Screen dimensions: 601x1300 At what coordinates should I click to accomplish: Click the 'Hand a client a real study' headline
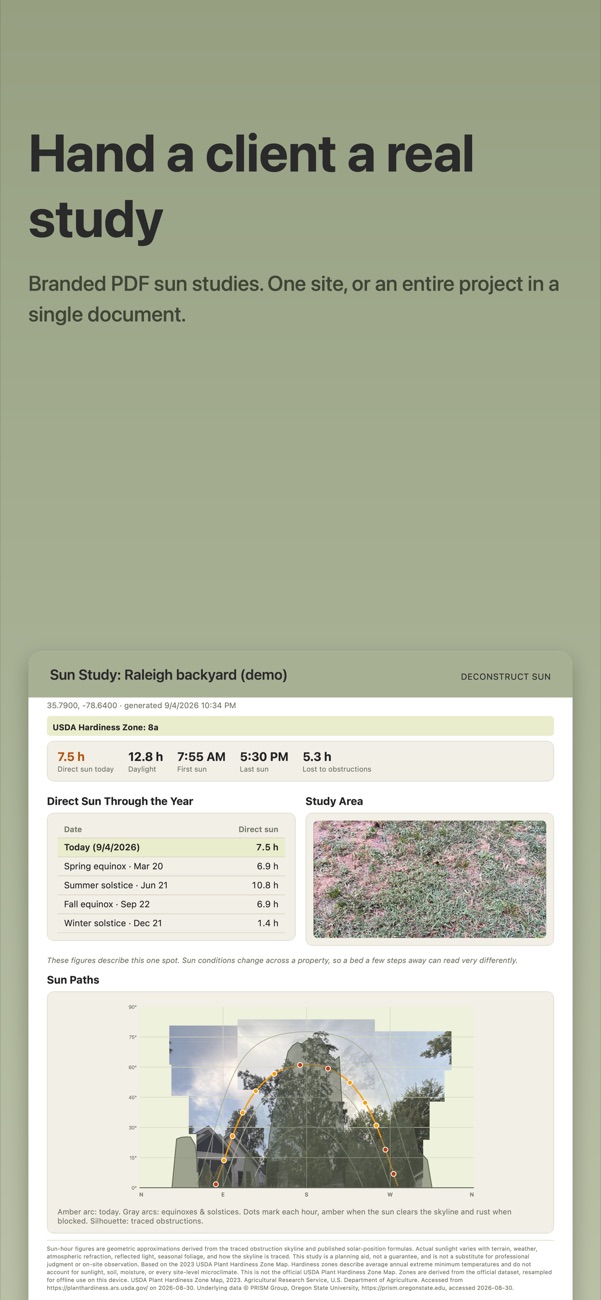[x=251, y=187]
